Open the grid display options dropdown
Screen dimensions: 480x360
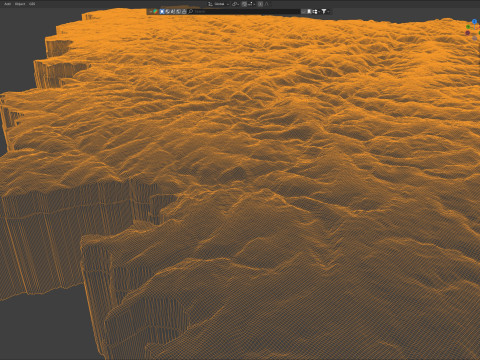point(316,11)
